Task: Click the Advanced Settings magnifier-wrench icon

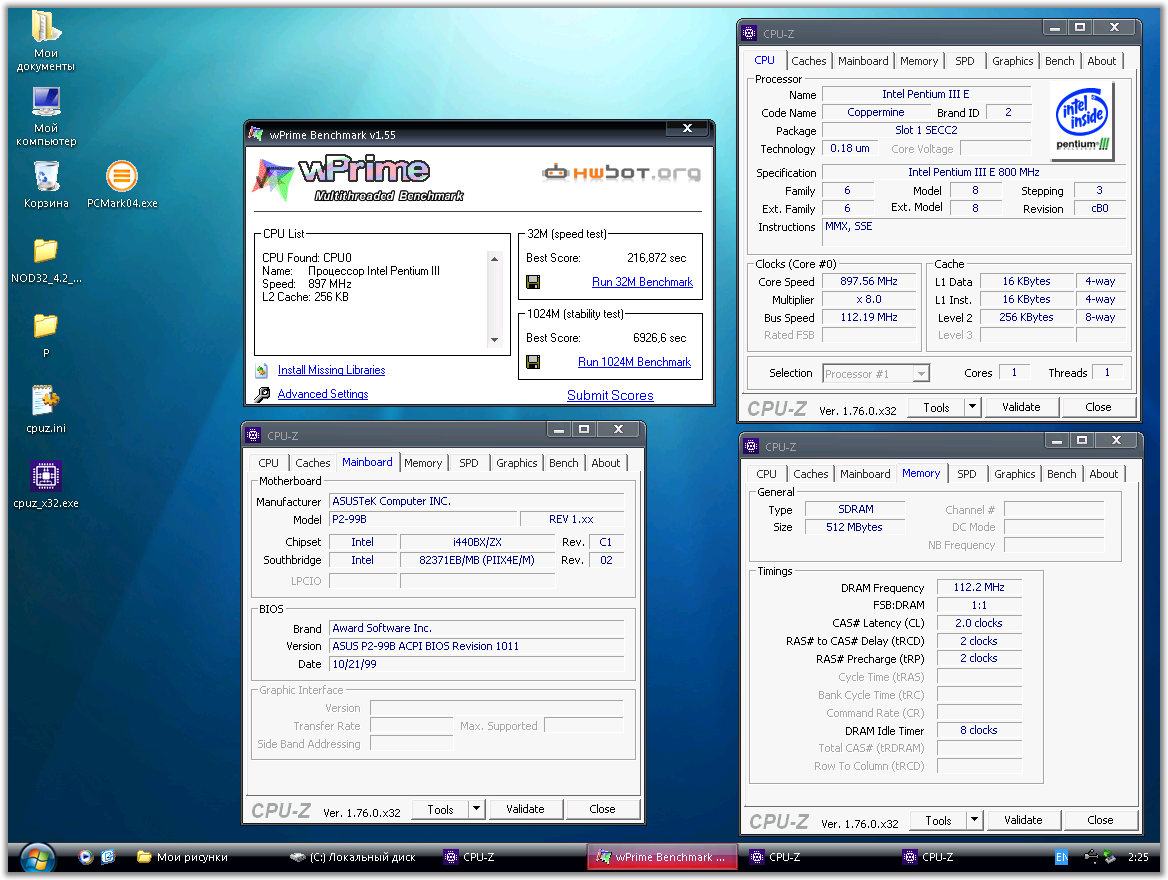Action: [x=261, y=394]
